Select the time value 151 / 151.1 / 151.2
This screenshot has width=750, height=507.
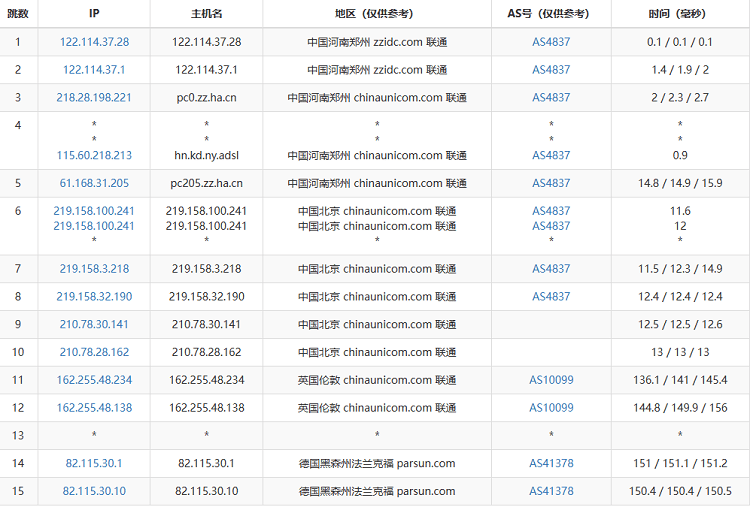pos(680,463)
